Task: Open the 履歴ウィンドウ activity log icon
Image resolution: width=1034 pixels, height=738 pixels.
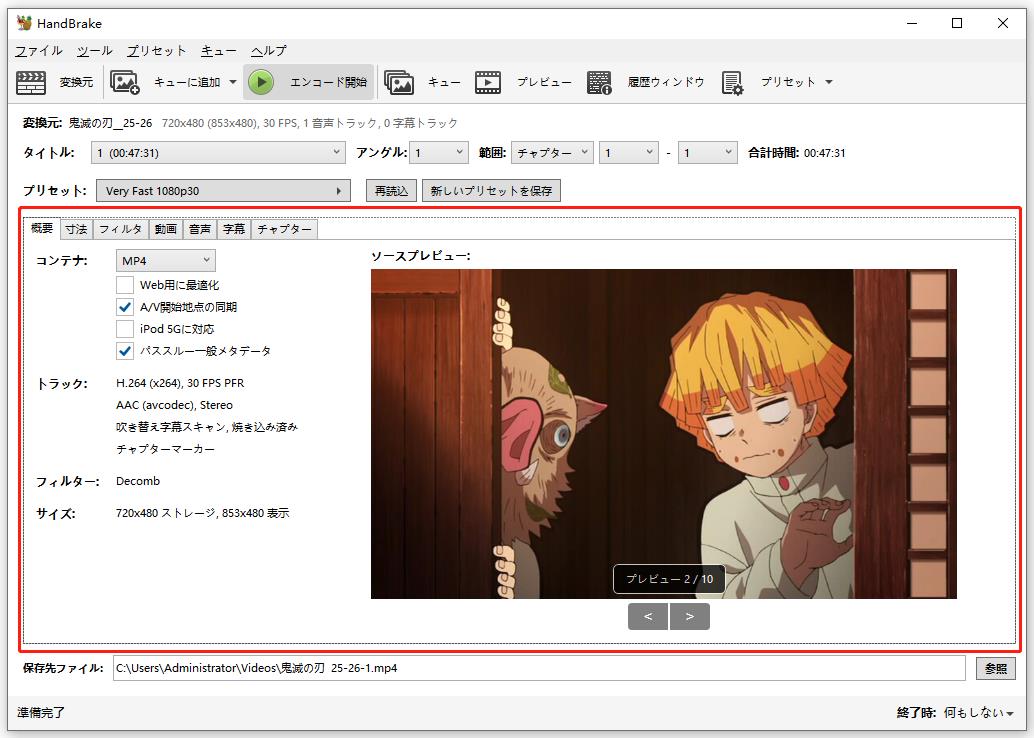Action: [599, 82]
